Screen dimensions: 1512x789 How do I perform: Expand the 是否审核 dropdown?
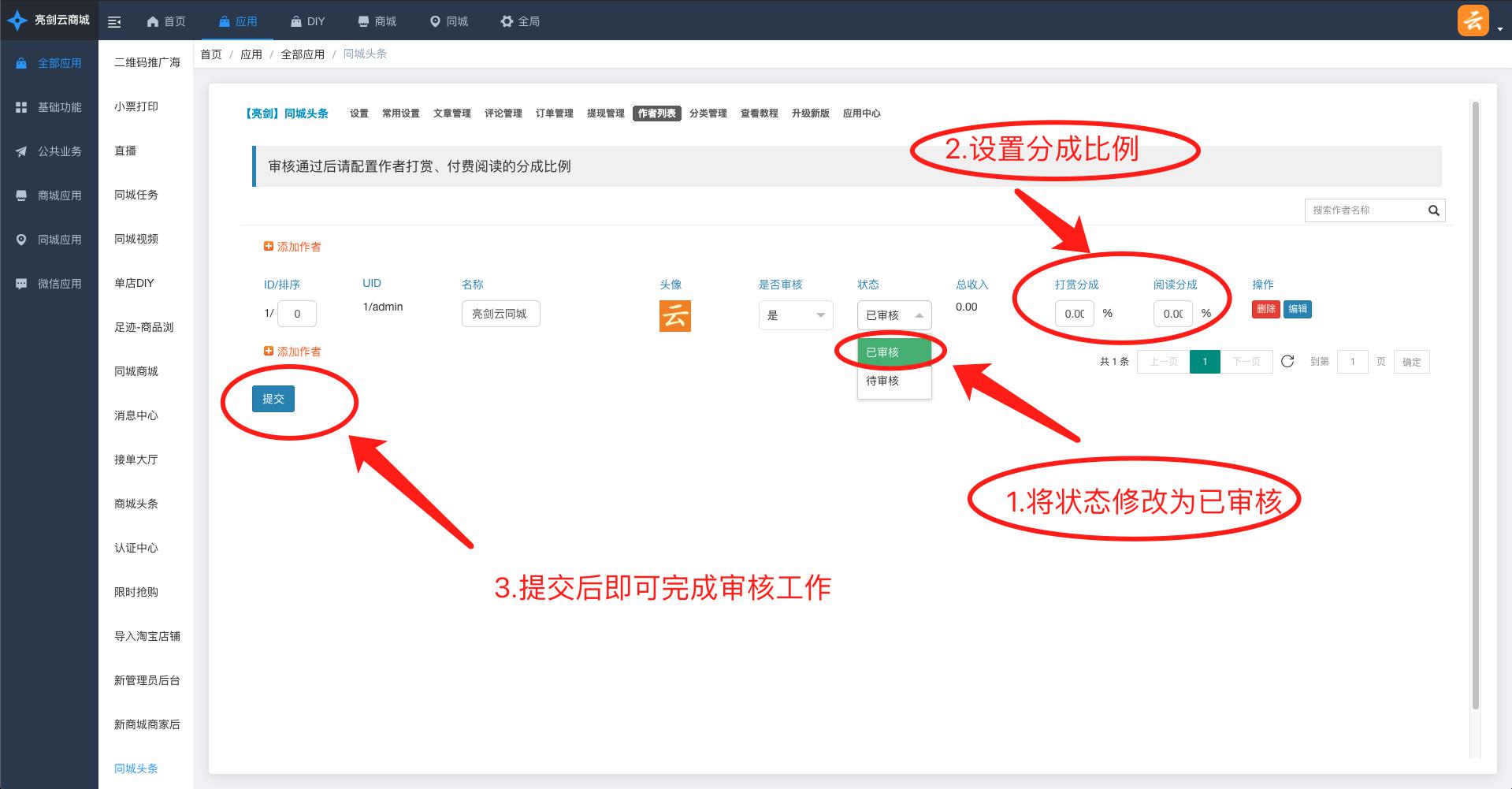coord(795,315)
